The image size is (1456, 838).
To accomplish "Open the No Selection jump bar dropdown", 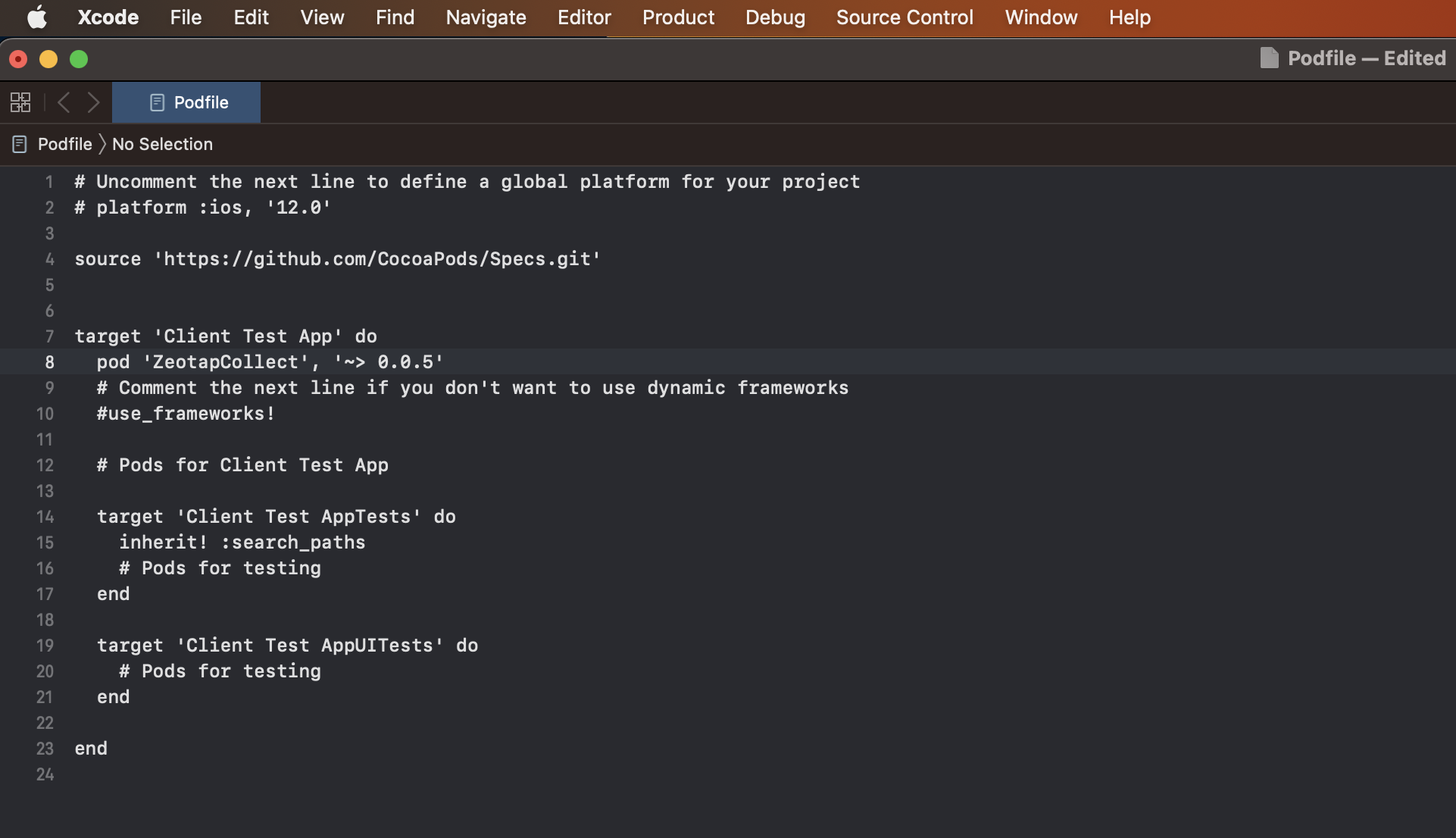I will (162, 144).
